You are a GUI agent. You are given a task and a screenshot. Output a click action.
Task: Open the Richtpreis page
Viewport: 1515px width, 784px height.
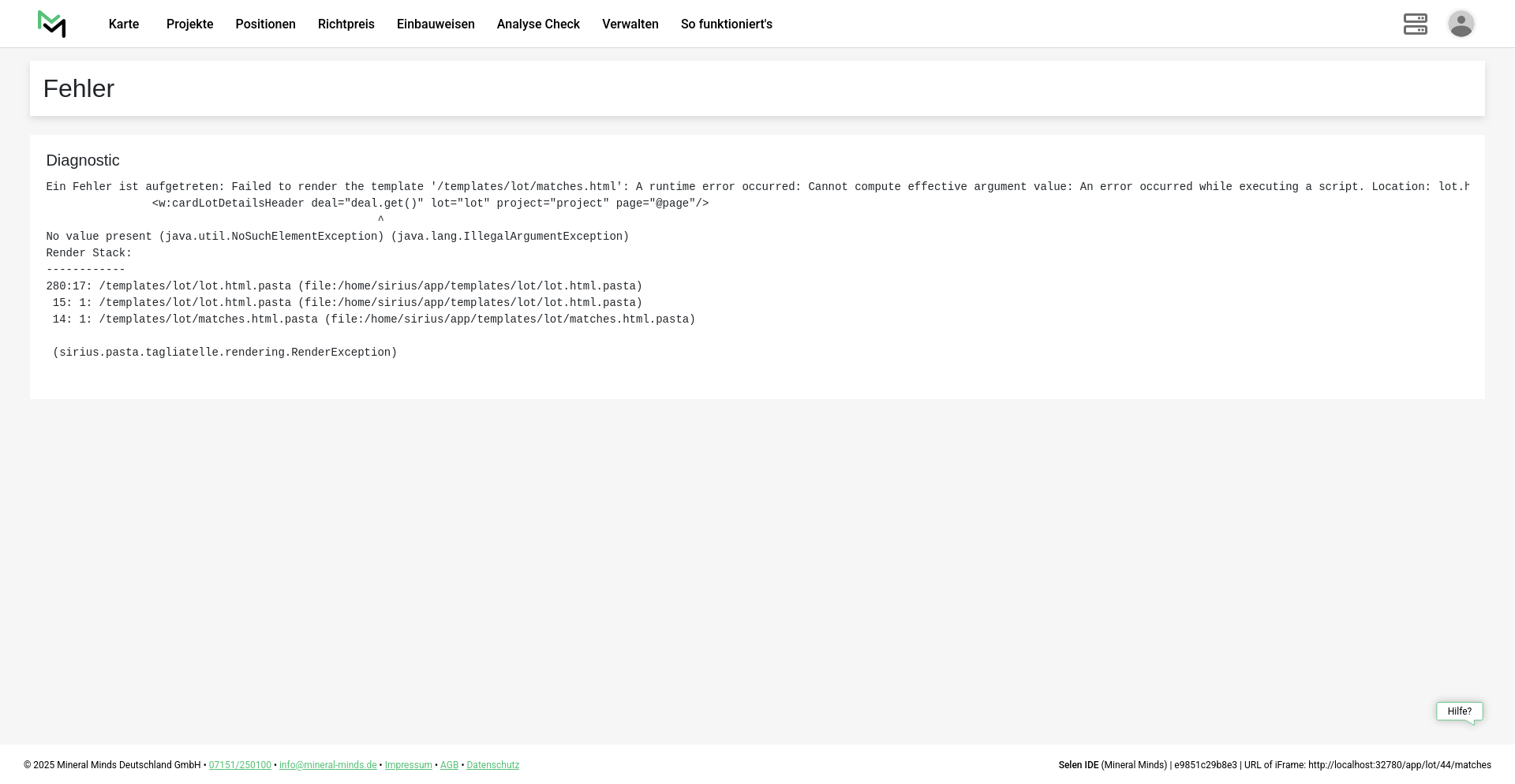[346, 24]
